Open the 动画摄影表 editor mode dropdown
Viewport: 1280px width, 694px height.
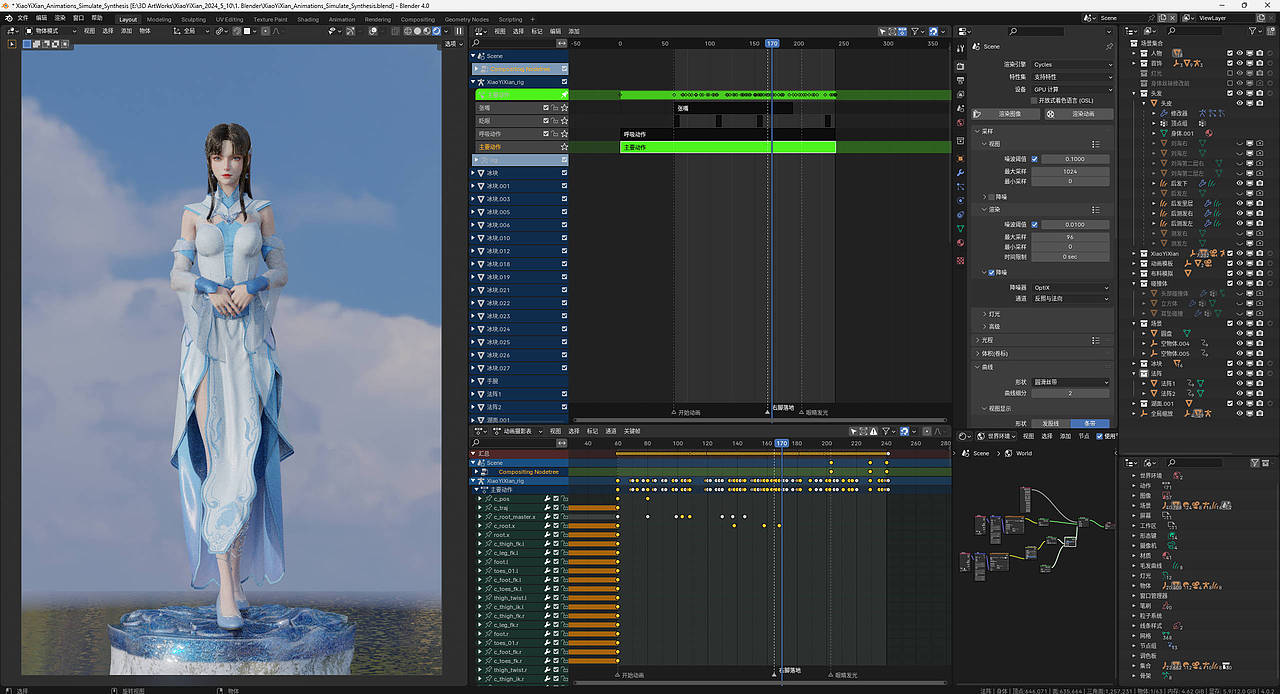[517, 431]
